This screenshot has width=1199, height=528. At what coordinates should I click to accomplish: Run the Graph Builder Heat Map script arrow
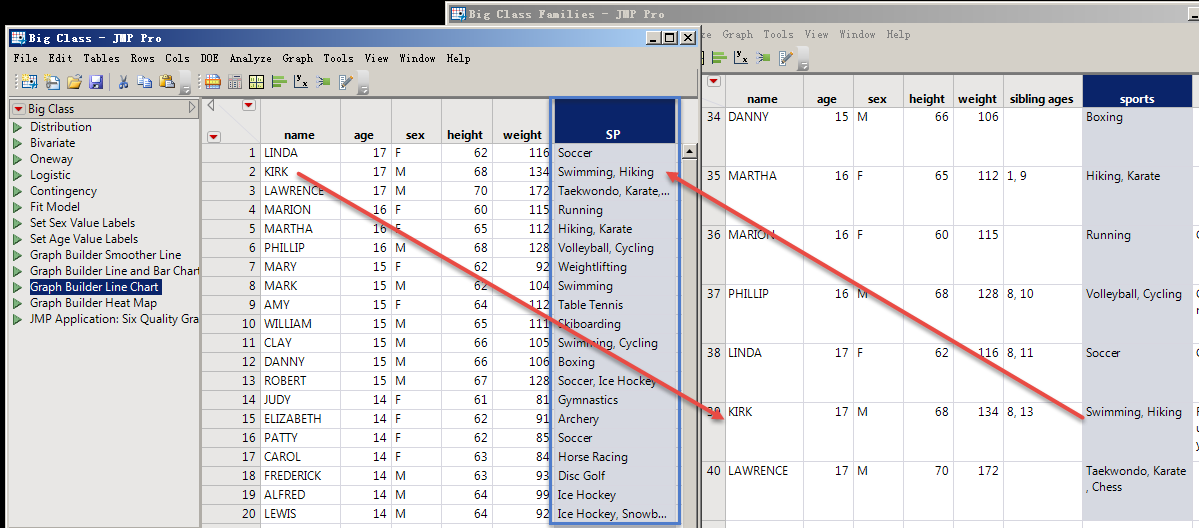coord(17,303)
